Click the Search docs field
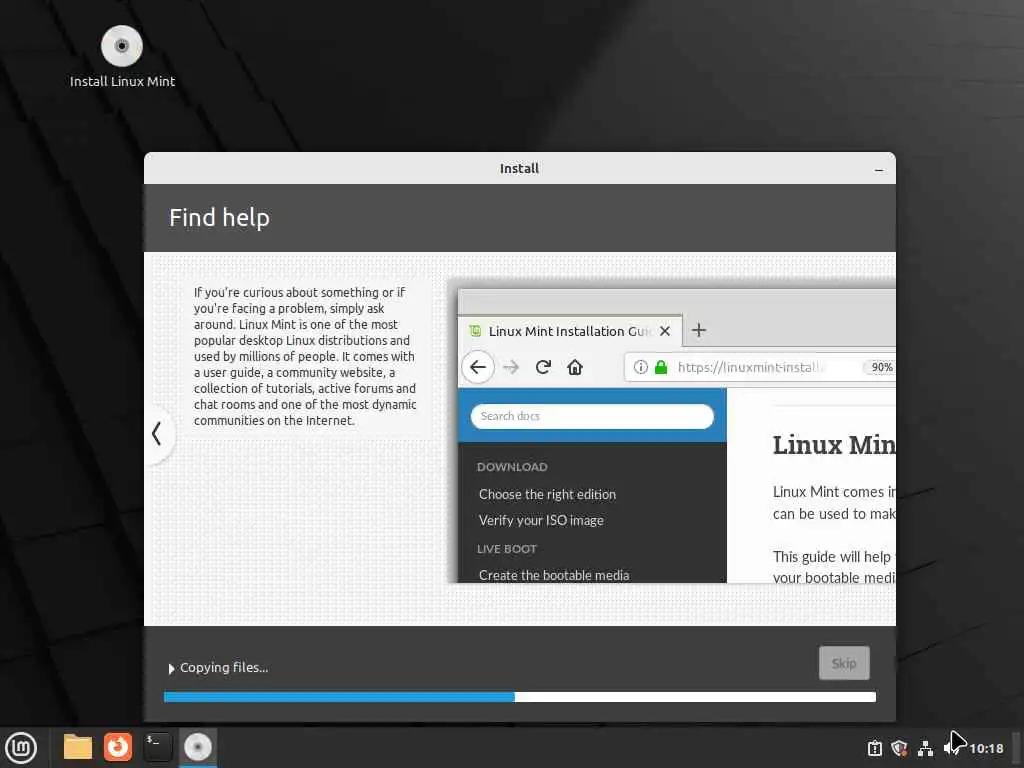The height and width of the screenshot is (768, 1024). click(592, 417)
